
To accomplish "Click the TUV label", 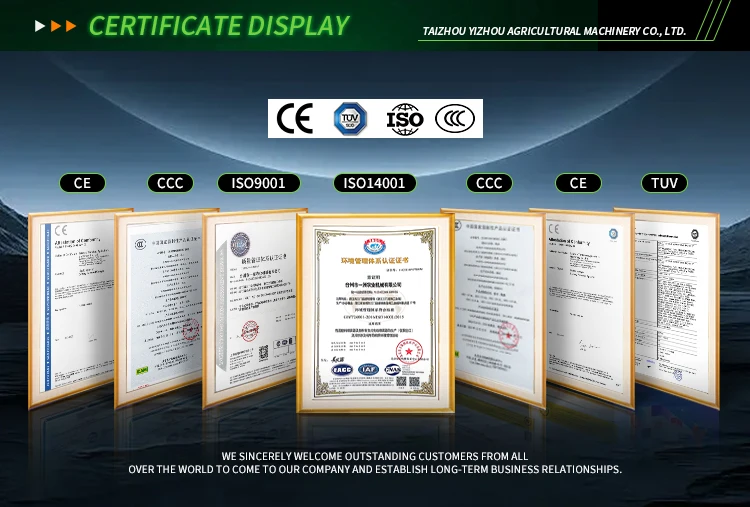I will [x=664, y=183].
